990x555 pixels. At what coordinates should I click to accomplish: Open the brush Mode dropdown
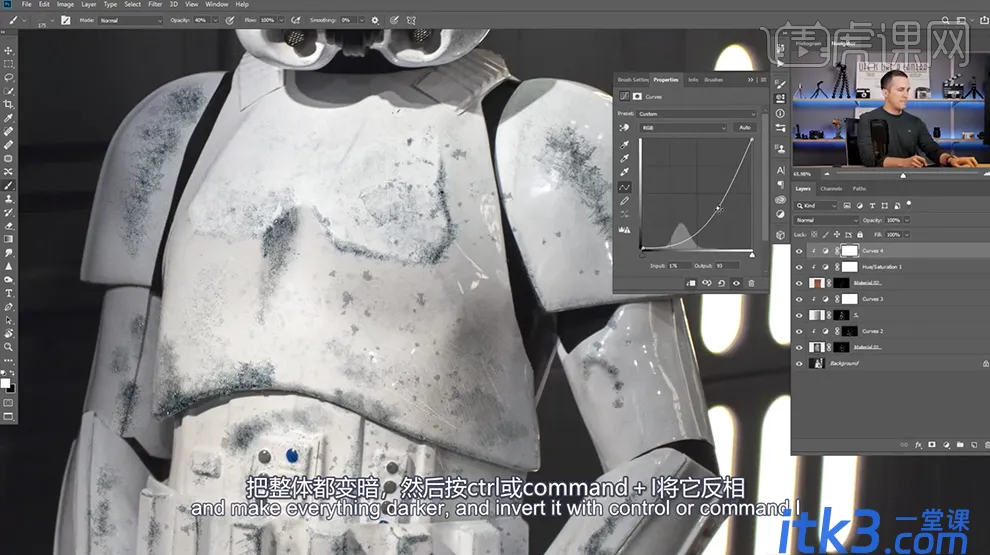(x=131, y=20)
